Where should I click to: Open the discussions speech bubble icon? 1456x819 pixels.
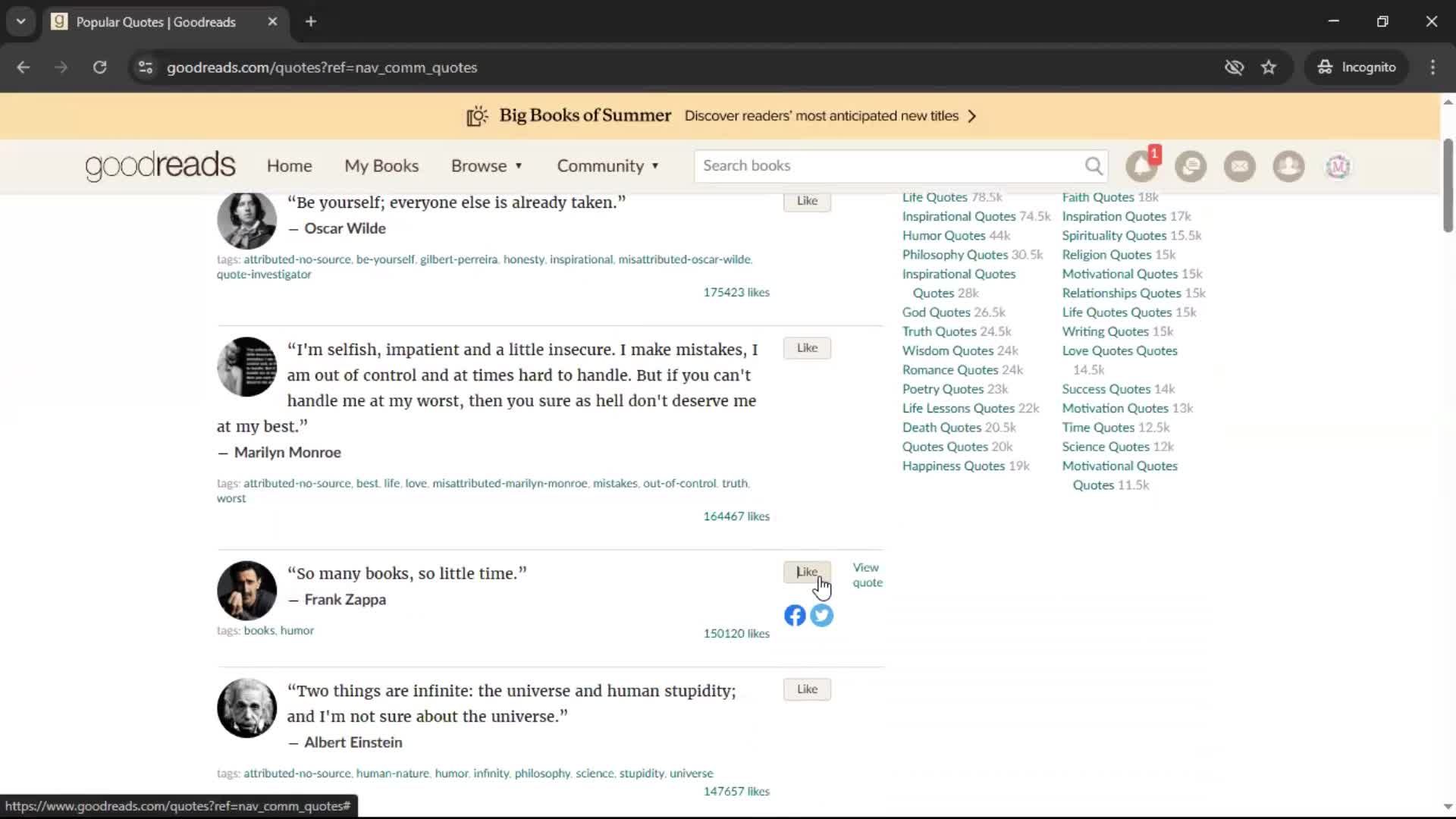(x=1191, y=166)
